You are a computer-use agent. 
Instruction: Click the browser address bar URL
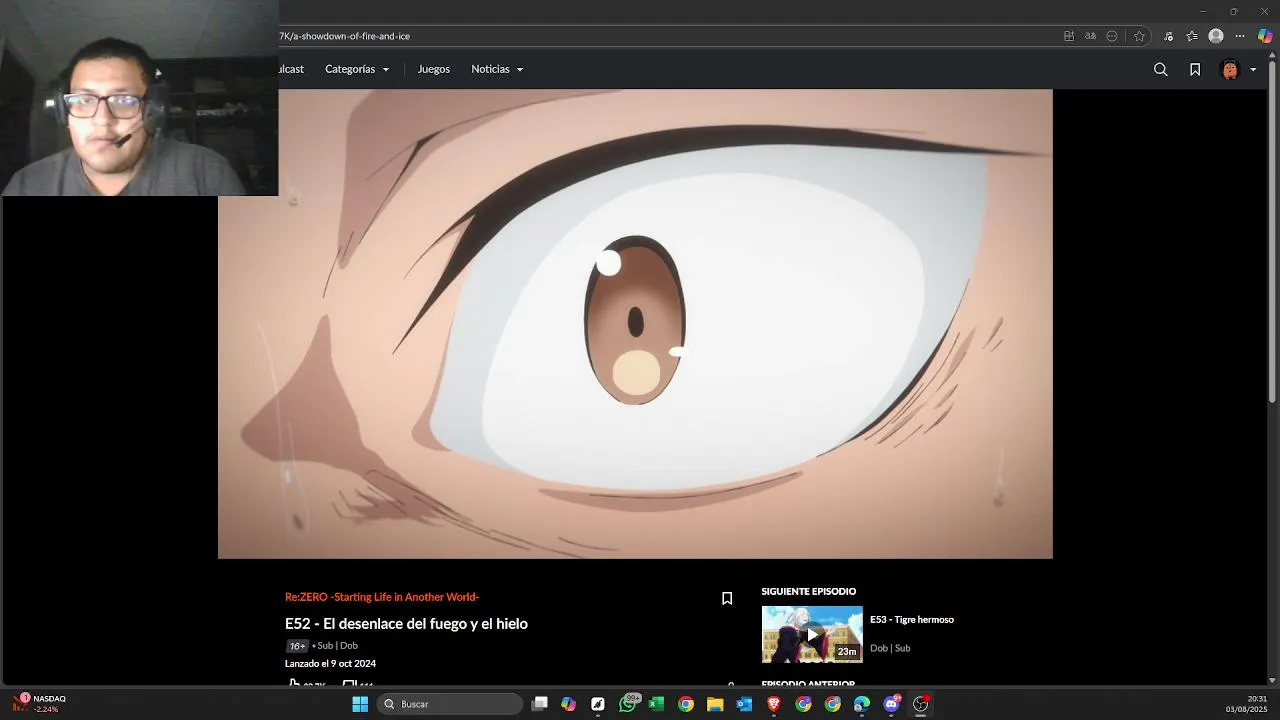pos(344,36)
